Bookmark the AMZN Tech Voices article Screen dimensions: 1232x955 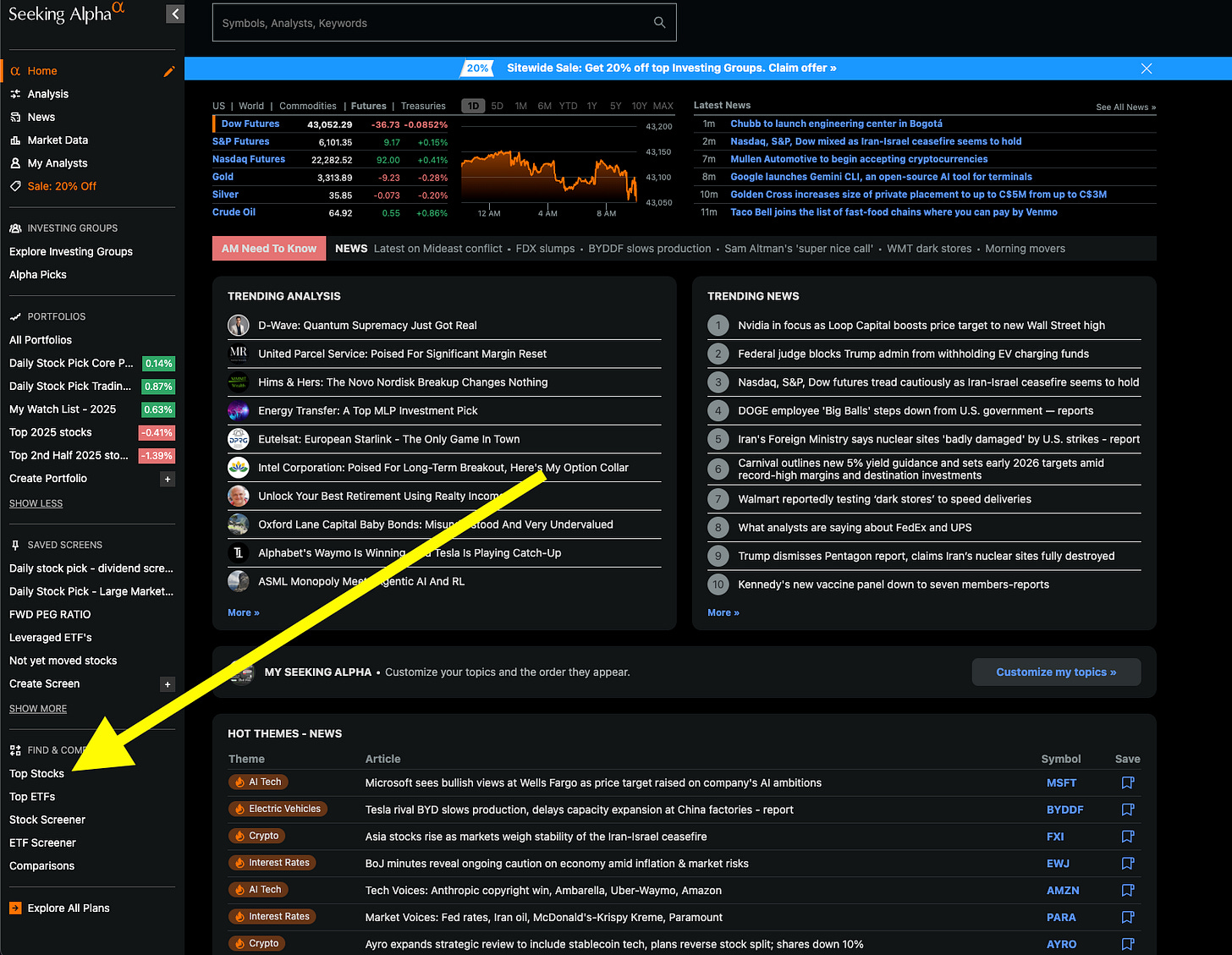tap(1127, 891)
